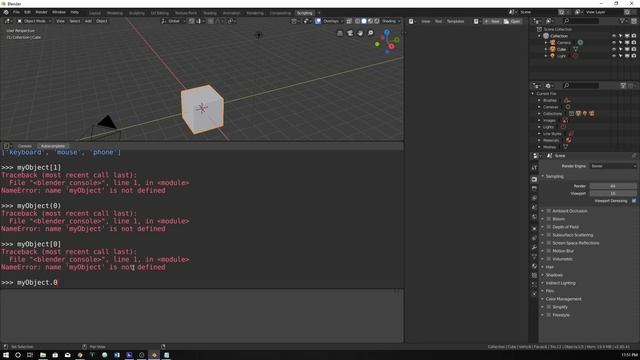Enable the Freestyle checkbox
The width and height of the screenshot is (640, 360).
point(549,315)
